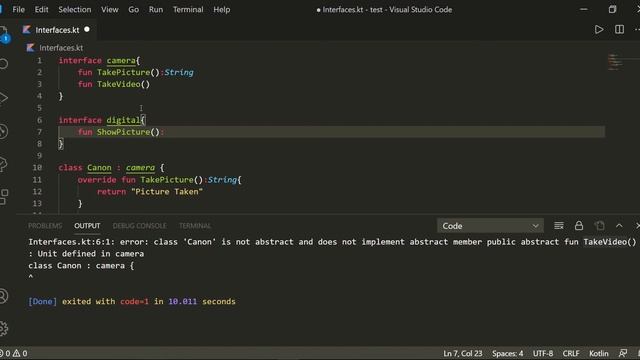This screenshot has height=360, width=640.
Task: Click line number 10 in the gutter
Action: click(37, 168)
